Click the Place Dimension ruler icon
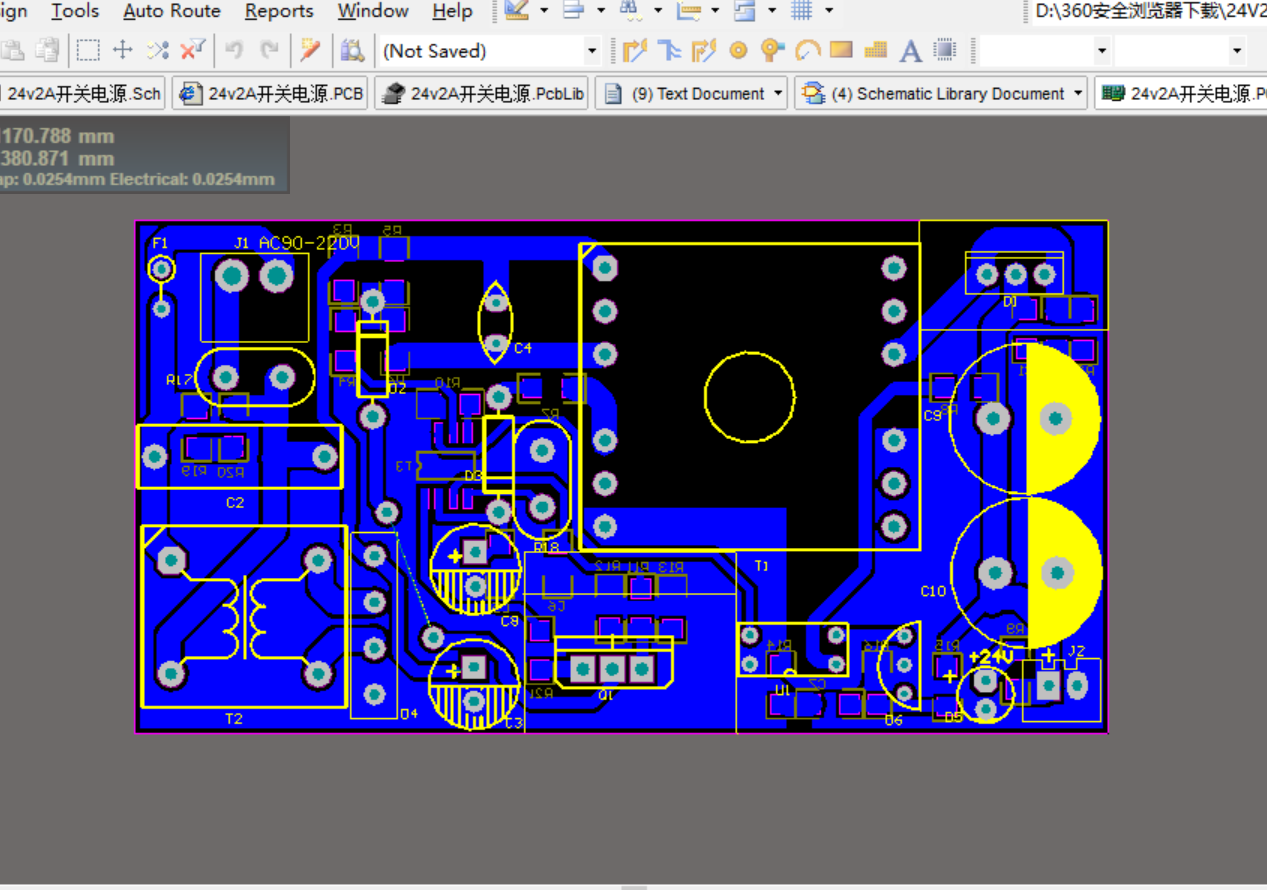The image size is (1267, 890). pyautogui.click(x=688, y=11)
